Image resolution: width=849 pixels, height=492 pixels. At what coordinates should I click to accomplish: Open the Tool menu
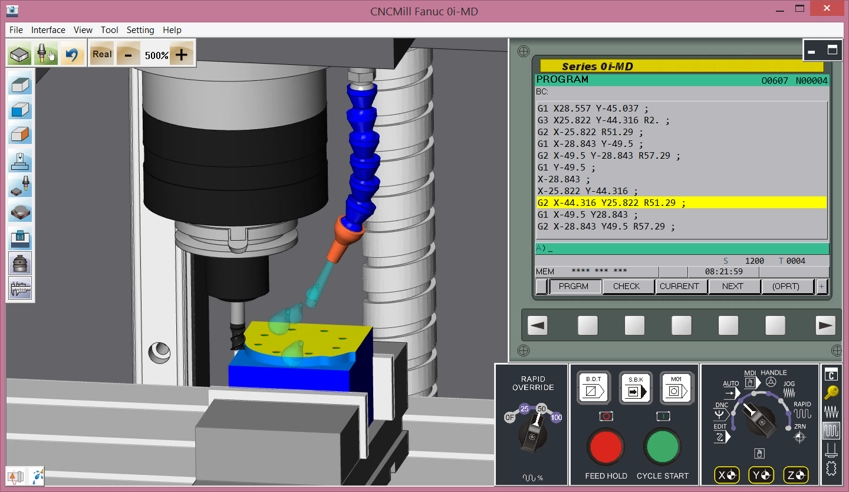(109, 30)
